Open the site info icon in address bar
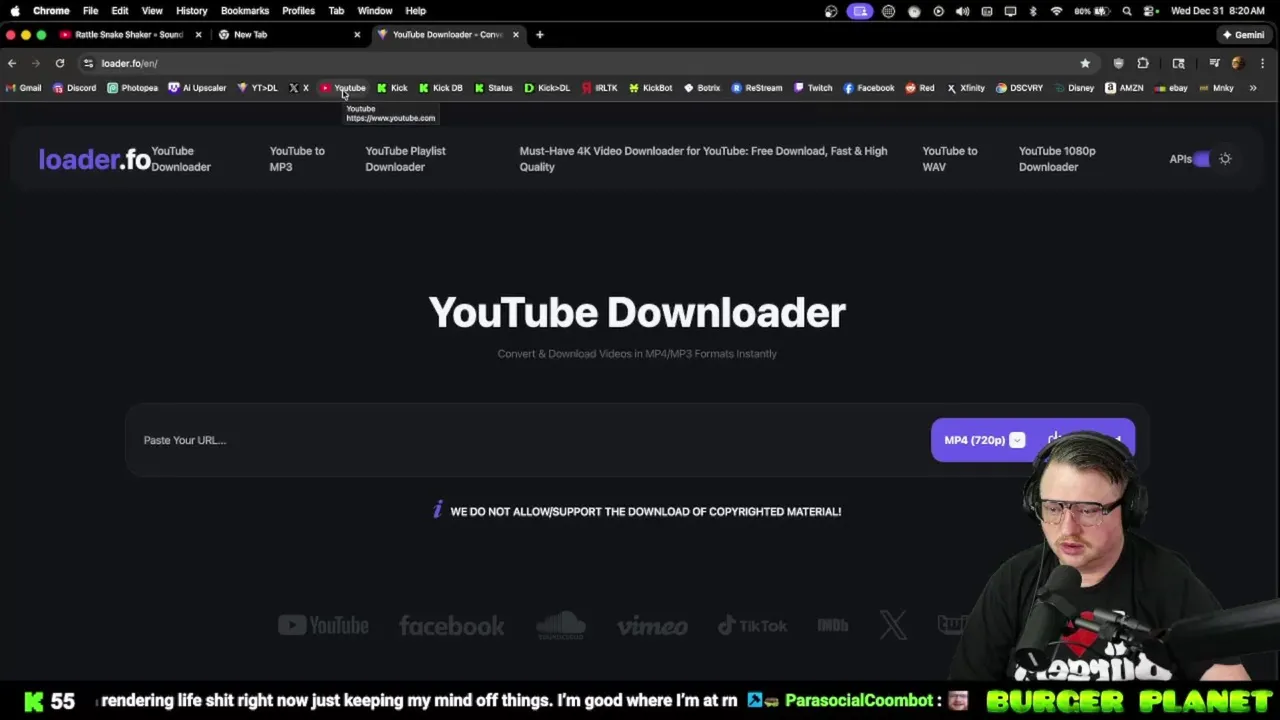This screenshot has height=720, width=1280. coord(89,63)
